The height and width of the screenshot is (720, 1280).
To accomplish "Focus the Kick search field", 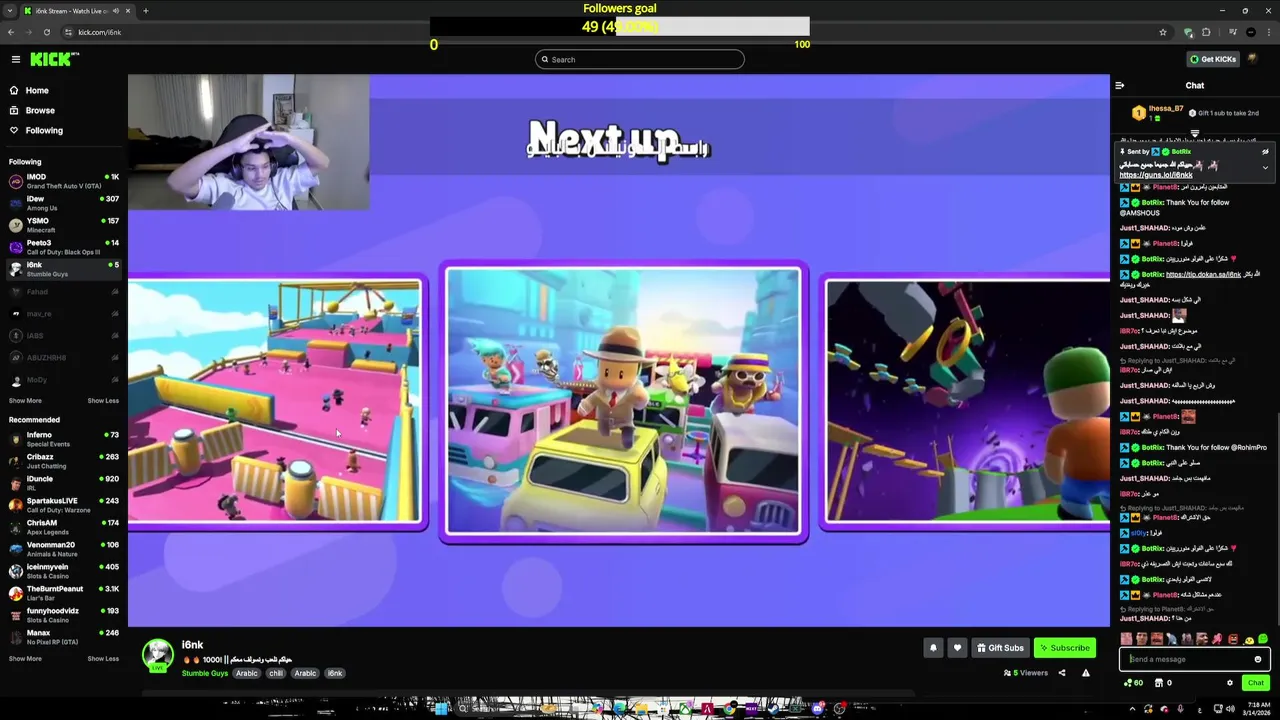I will point(640,59).
